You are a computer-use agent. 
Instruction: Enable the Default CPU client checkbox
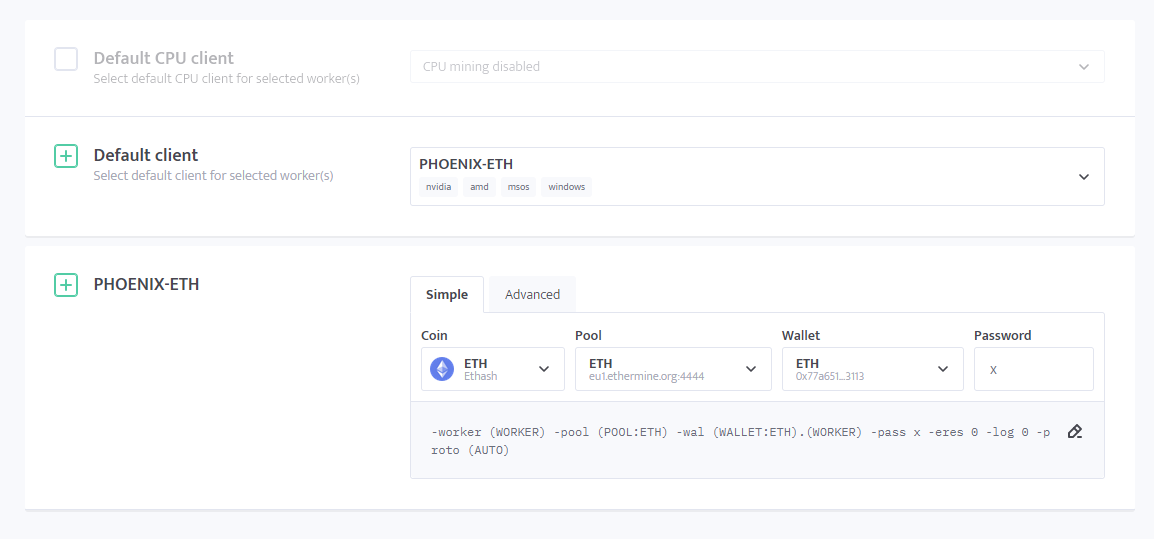[x=66, y=59]
